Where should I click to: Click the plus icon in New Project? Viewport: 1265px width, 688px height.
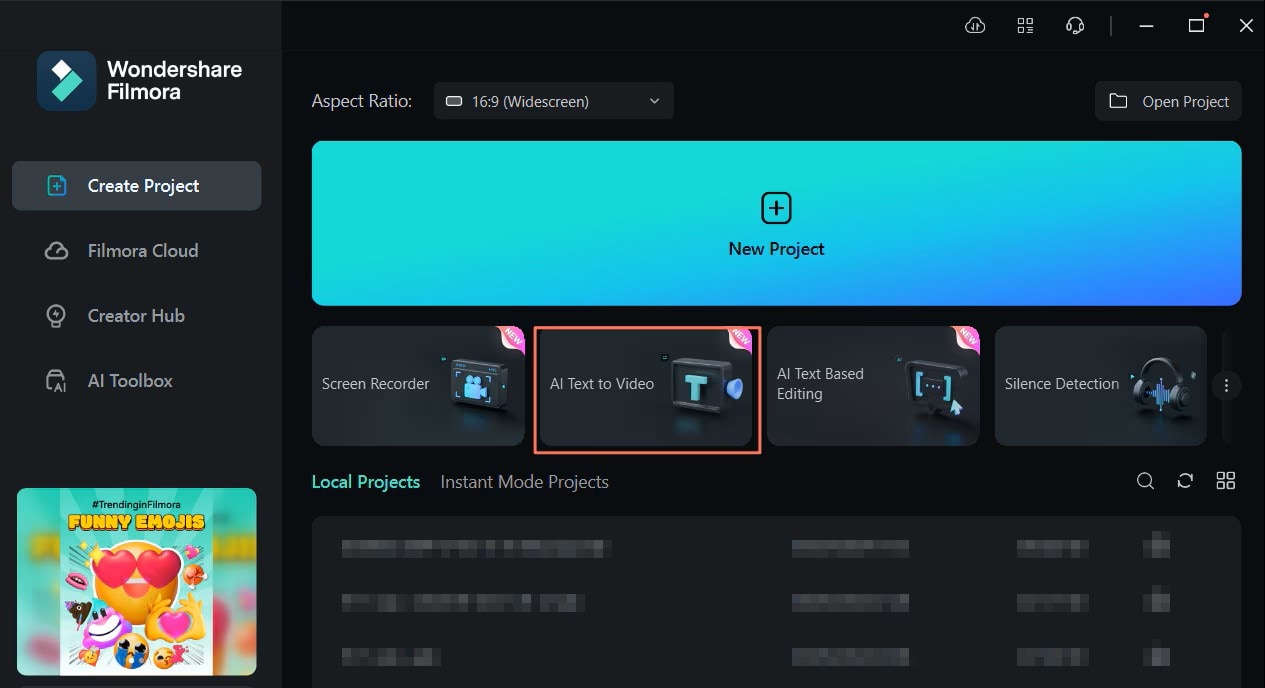pyautogui.click(x=776, y=208)
